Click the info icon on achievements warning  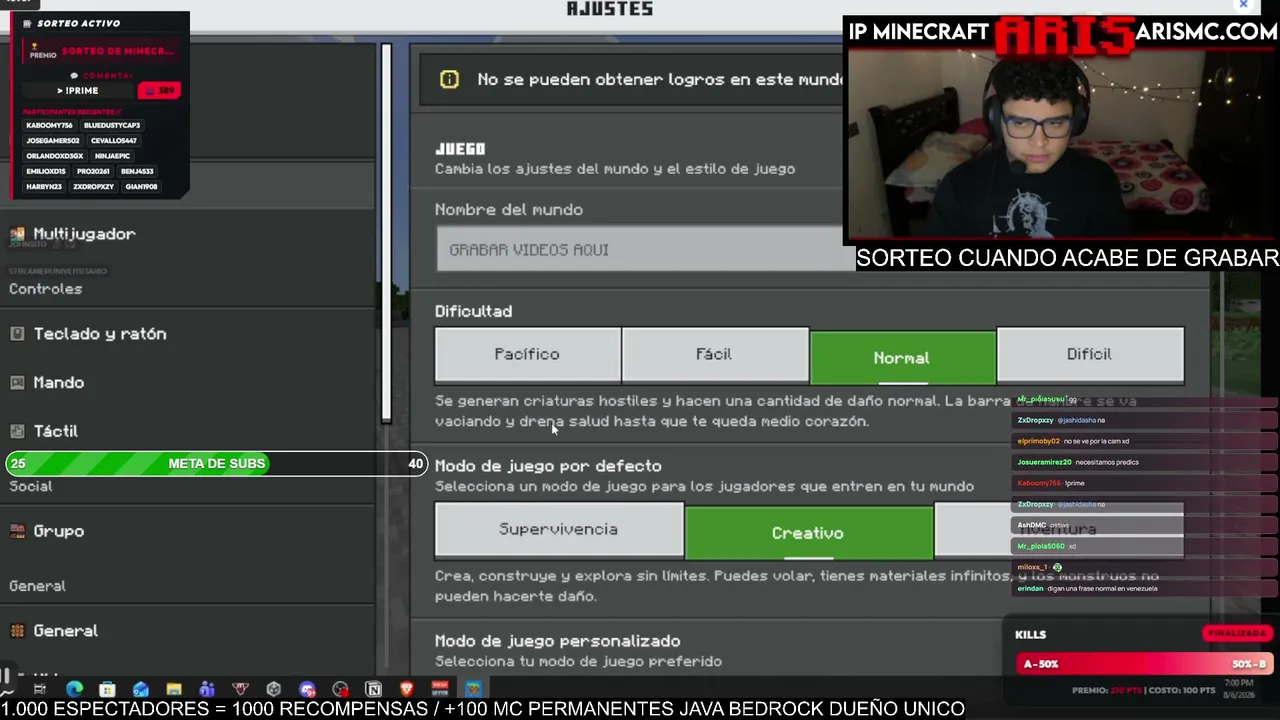[449, 80]
